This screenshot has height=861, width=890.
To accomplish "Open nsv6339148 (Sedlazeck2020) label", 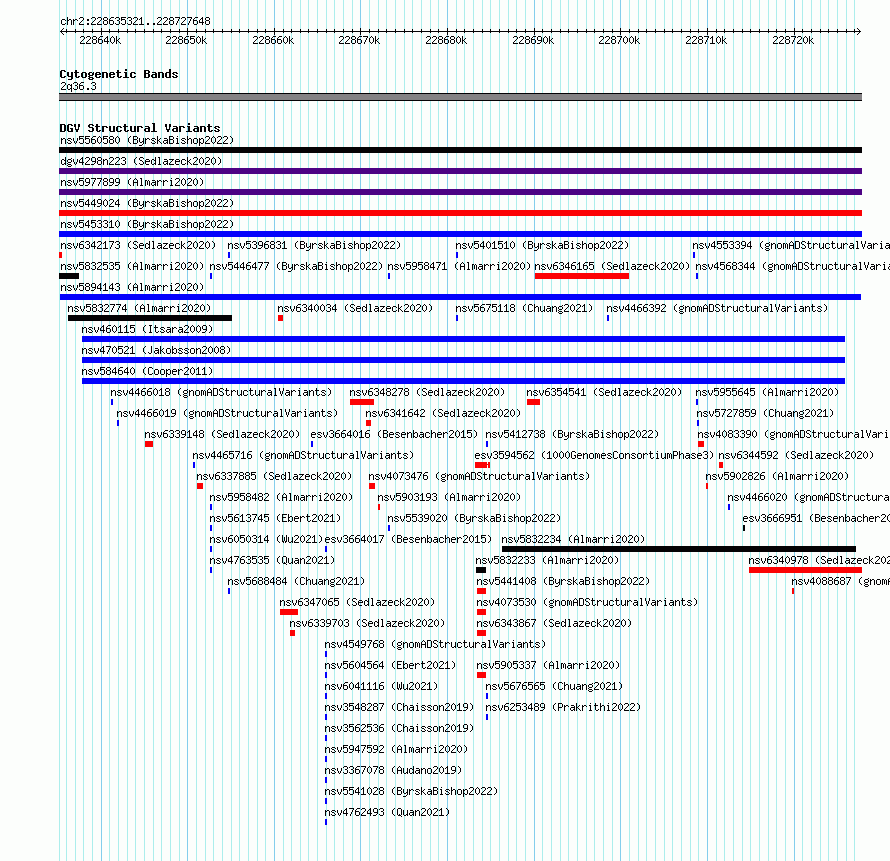I will click(x=222, y=434).
